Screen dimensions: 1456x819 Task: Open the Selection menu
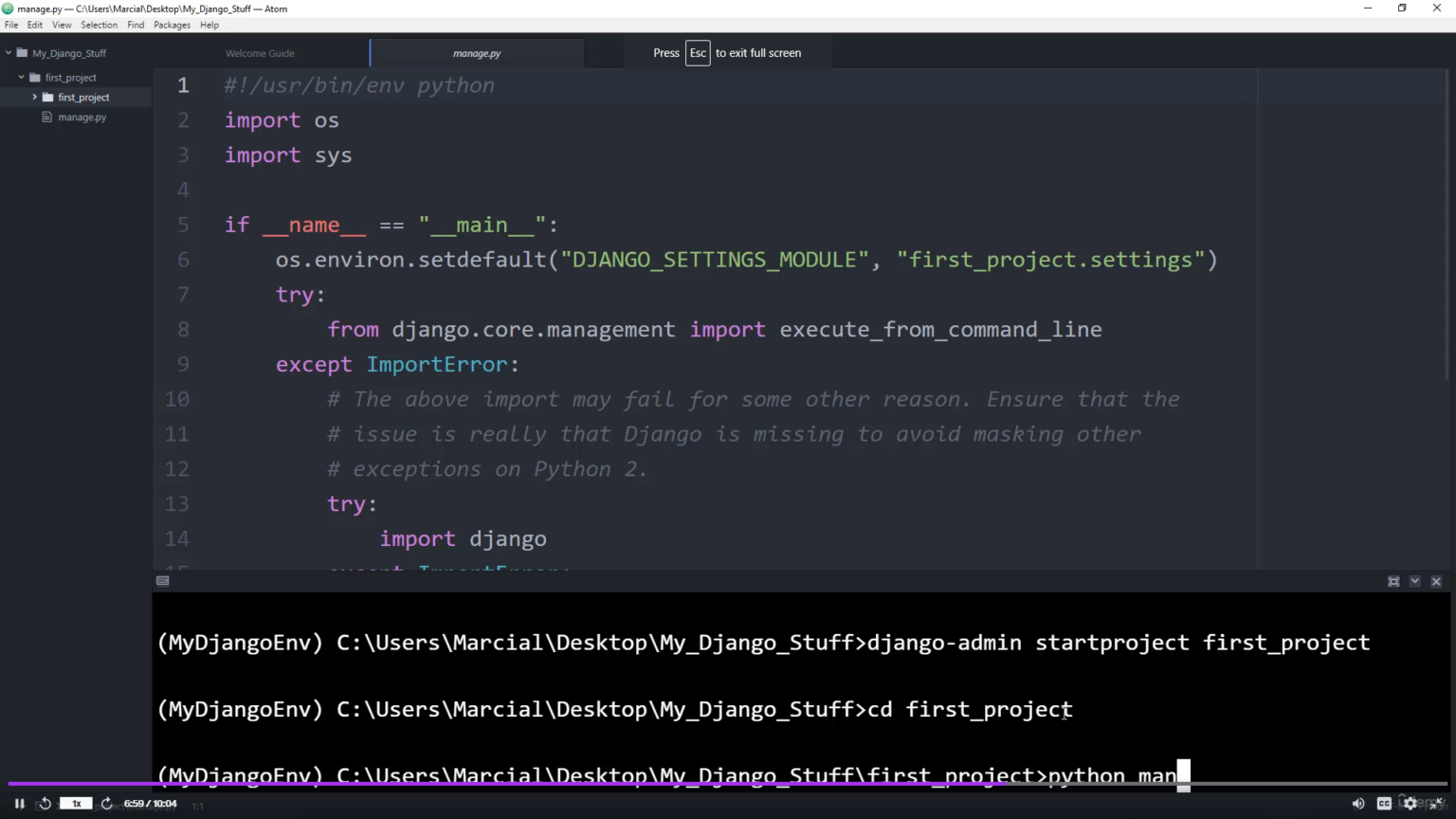[x=99, y=26]
